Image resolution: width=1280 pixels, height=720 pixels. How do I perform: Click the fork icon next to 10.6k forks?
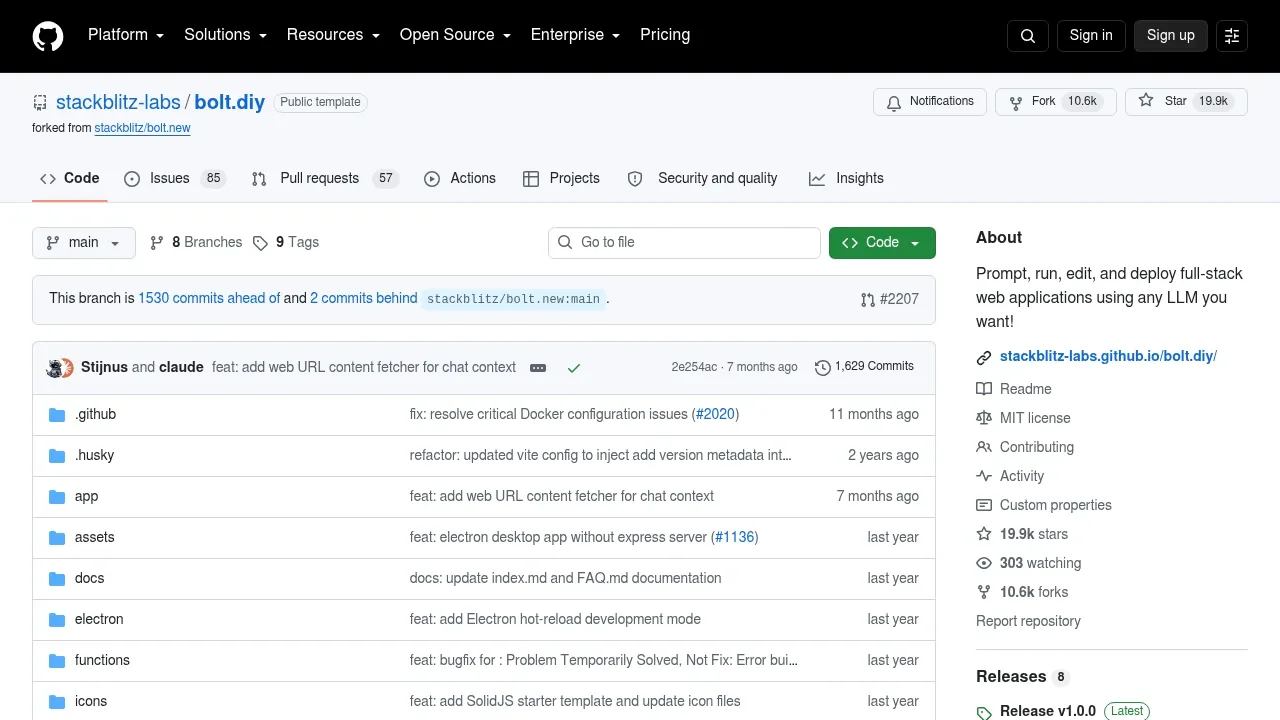[x=984, y=592]
